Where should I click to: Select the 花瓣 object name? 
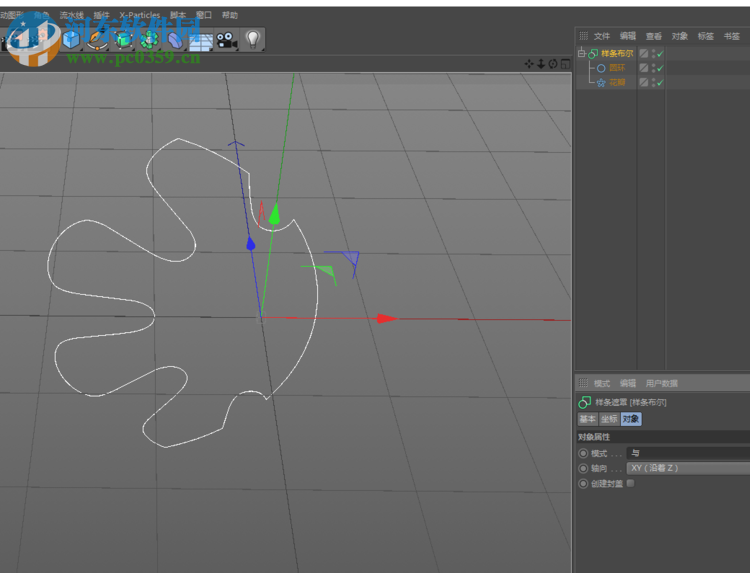[x=617, y=83]
